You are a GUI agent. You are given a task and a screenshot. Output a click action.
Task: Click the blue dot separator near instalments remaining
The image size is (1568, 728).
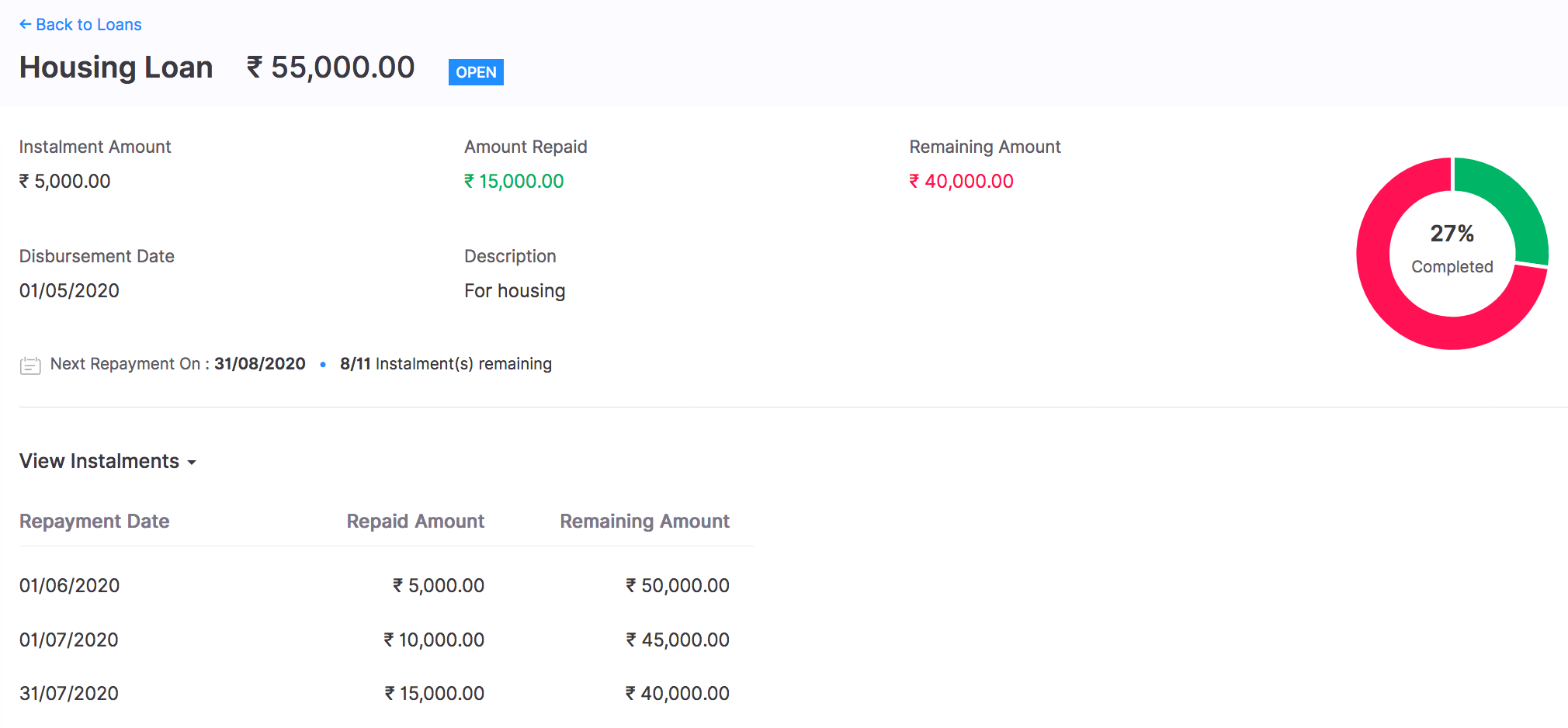323,364
